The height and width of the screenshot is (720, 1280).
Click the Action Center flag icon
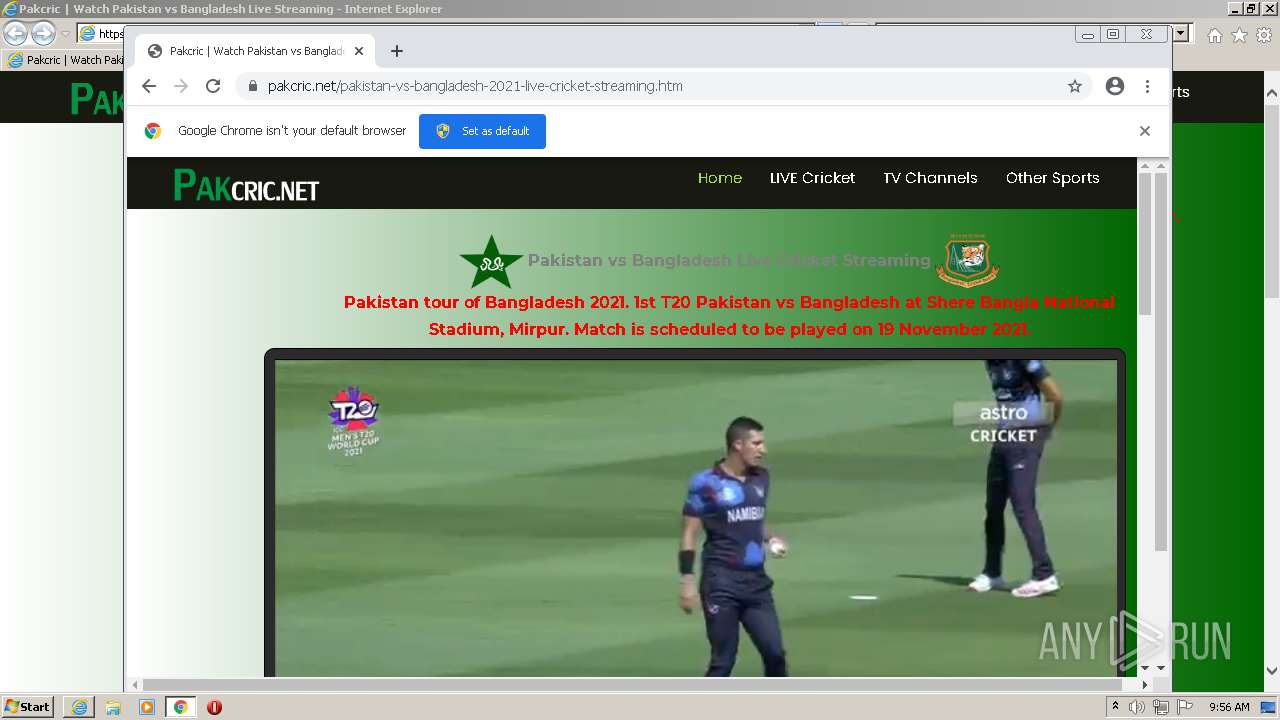point(1185,707)
